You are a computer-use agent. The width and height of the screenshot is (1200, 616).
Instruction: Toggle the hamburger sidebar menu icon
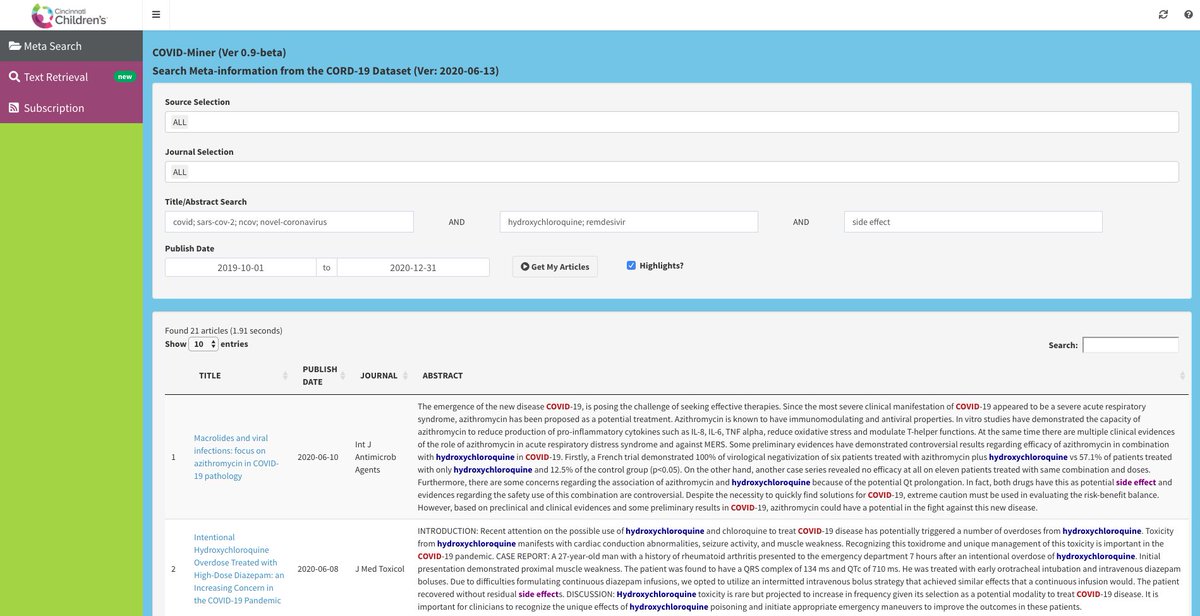click(x=155, y=15)
